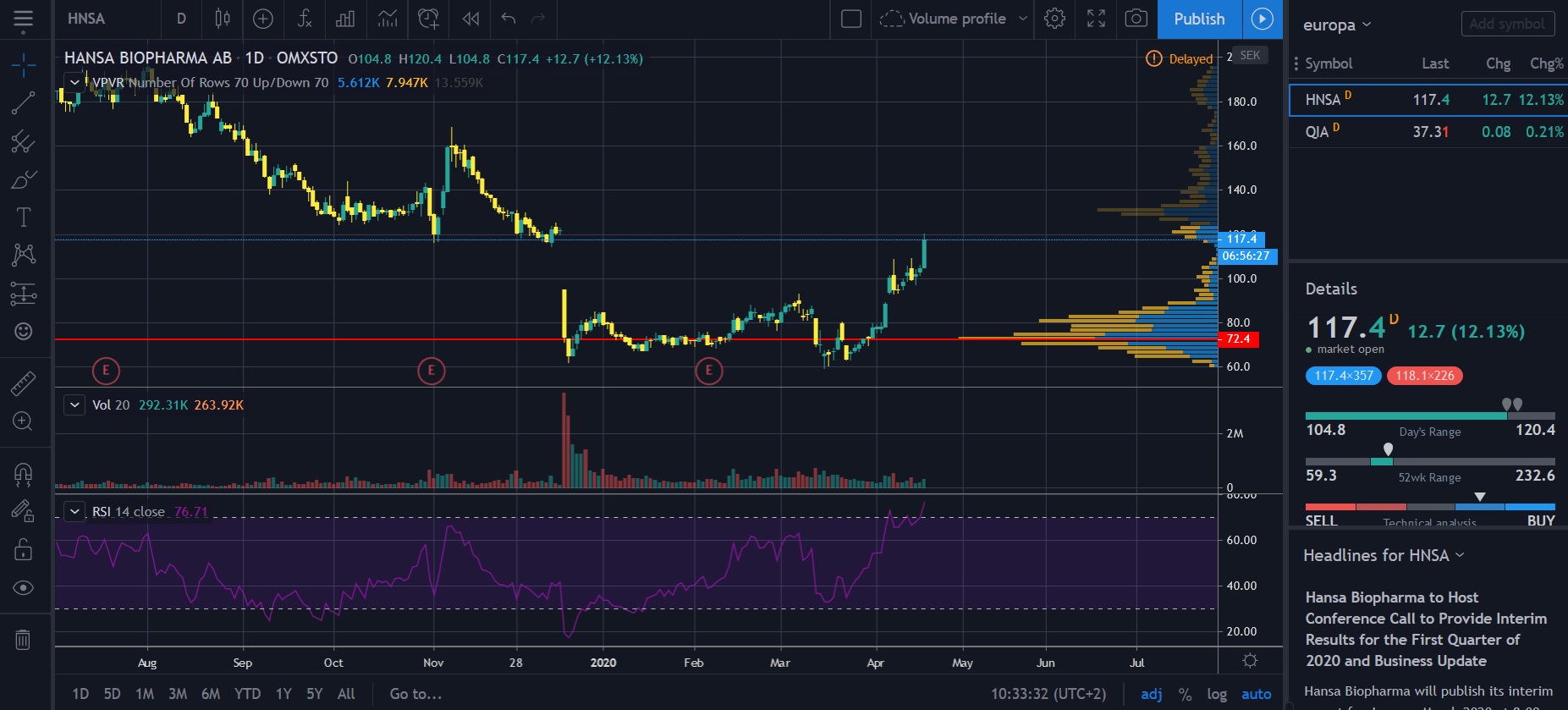
Task: Open the europa watchlist dropdown
Action: point(1337,25)
